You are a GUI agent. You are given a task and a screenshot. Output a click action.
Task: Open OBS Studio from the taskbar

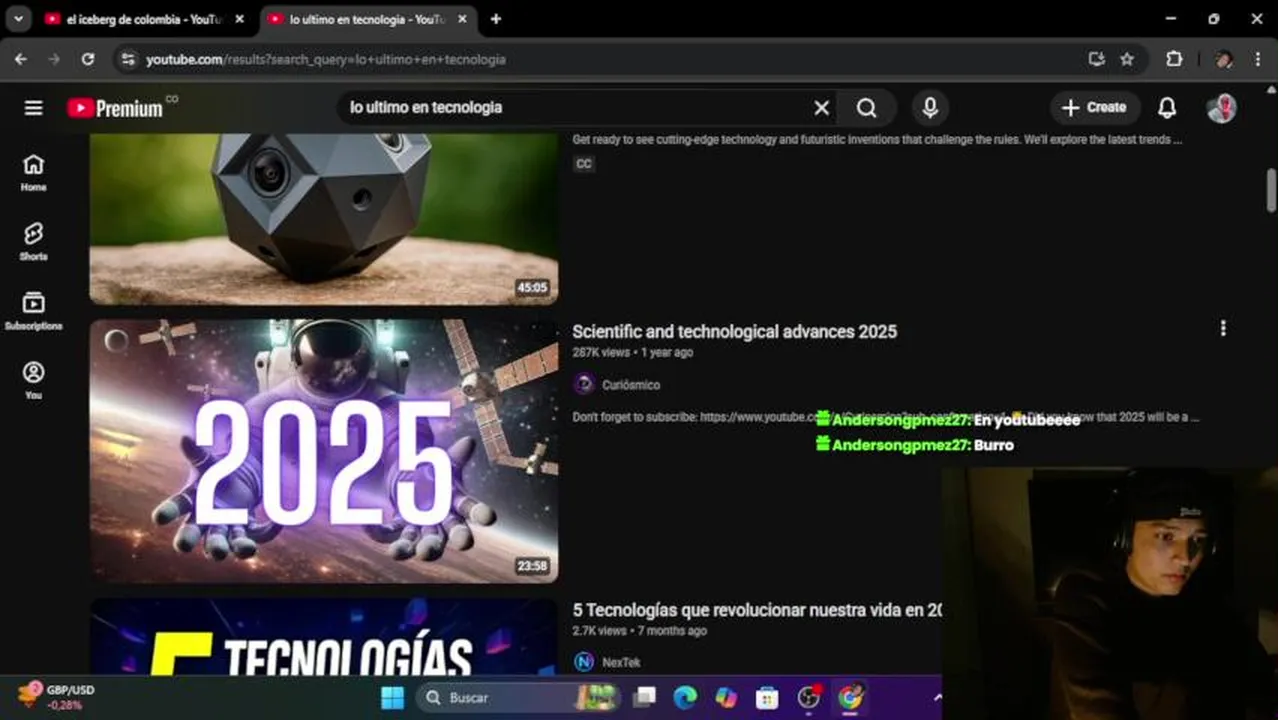[x=809, y=697]
